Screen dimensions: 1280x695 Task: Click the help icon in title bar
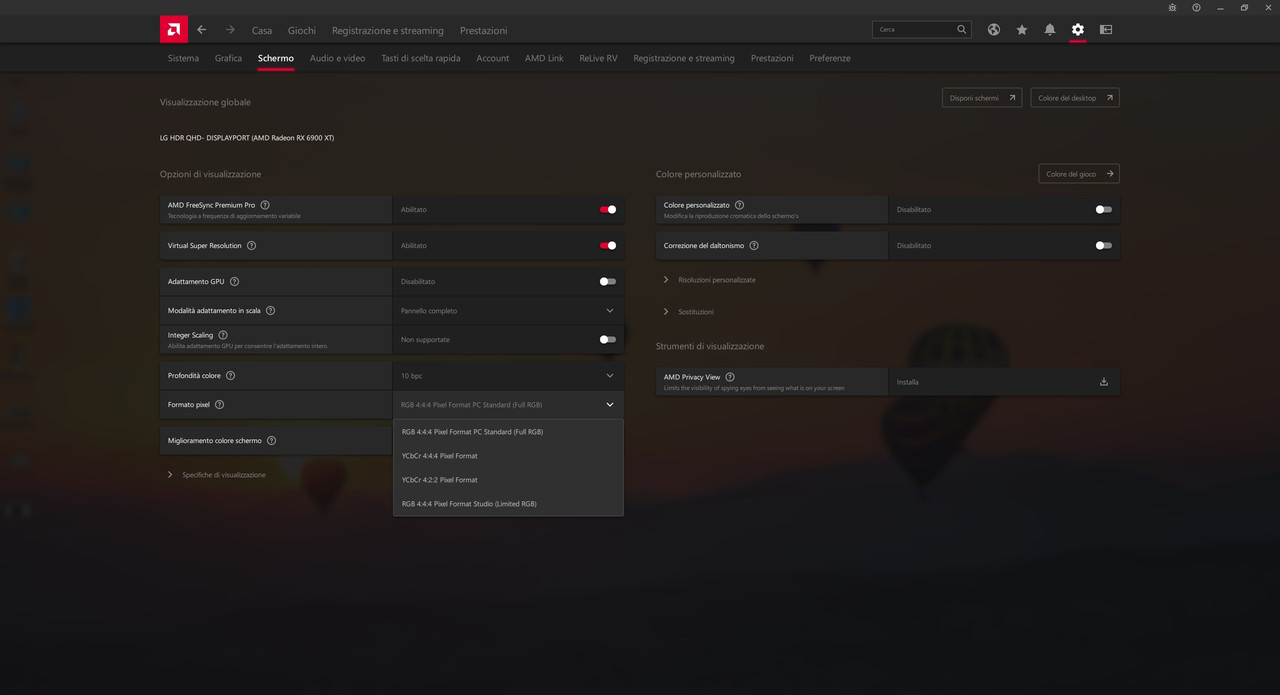[x=1196, y=7]
